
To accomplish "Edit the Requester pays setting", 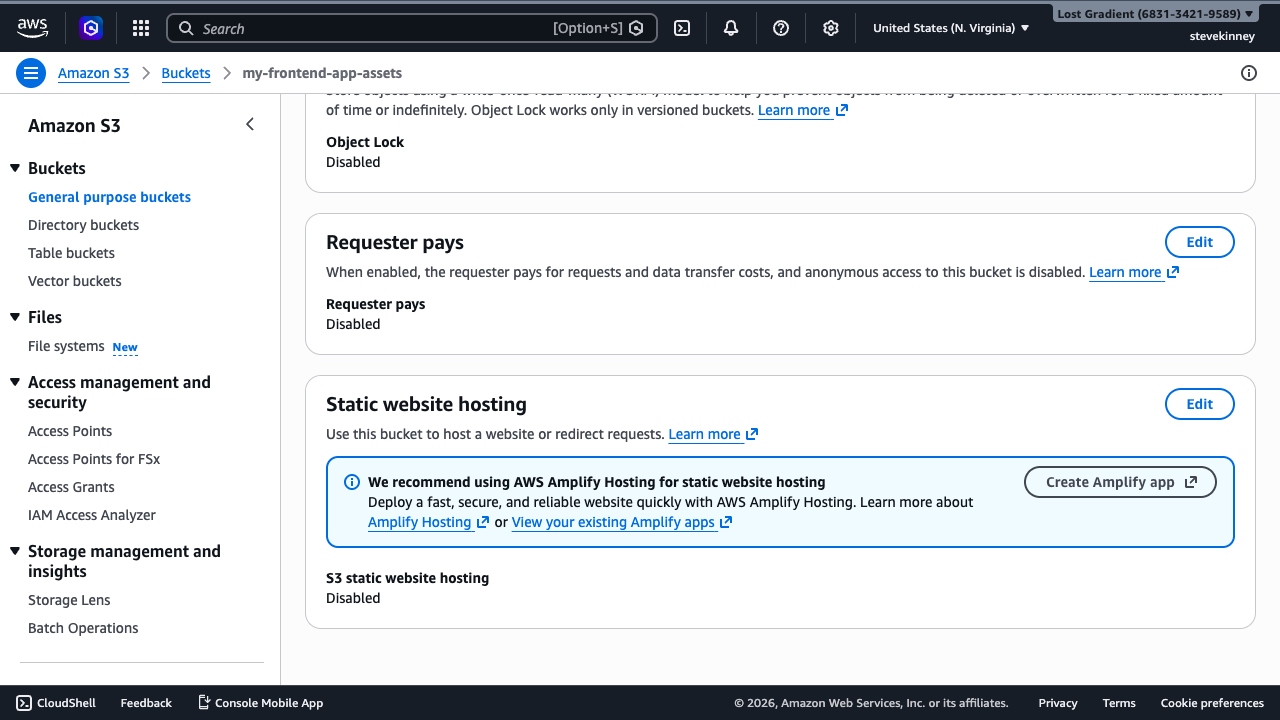I will 1200,242.
